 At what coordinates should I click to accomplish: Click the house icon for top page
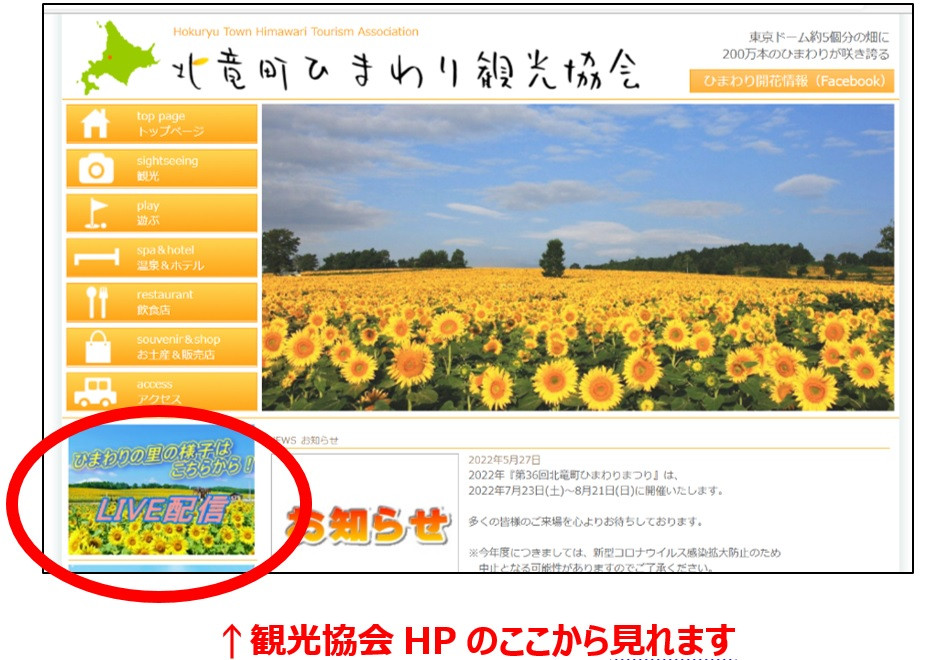[96, 124]
